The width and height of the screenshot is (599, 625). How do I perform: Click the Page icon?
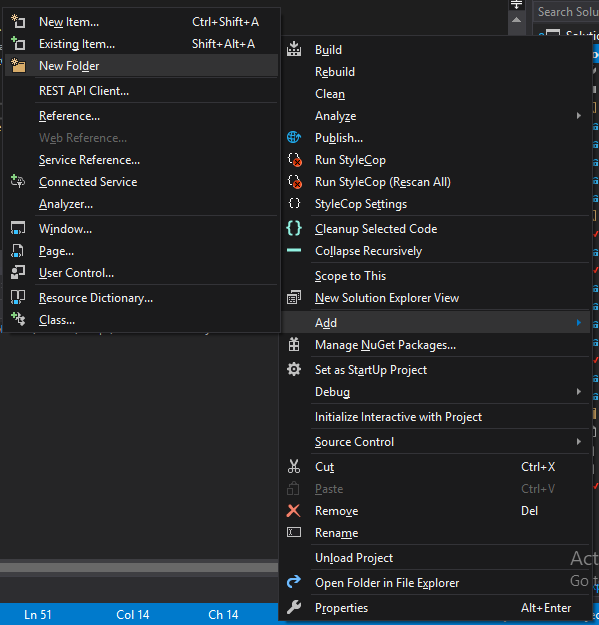coord(18,251)
